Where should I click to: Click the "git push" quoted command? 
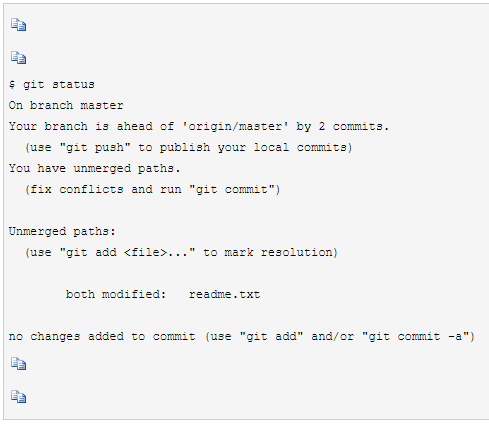pyautogui.click(x=95, y=148)
